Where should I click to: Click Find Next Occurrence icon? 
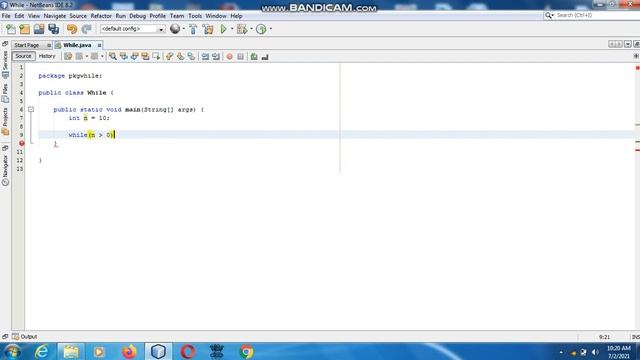point(134,57)
